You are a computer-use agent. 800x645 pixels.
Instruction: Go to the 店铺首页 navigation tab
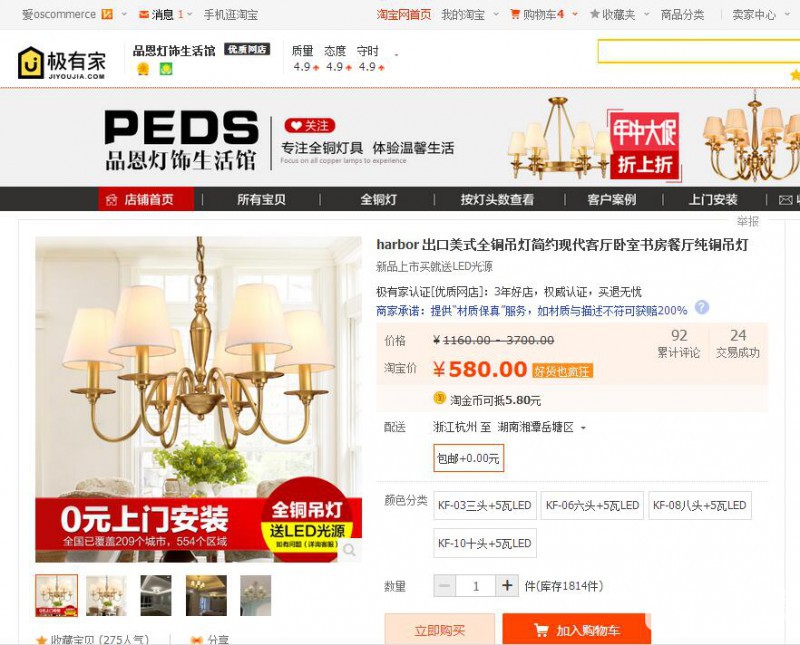146,199
